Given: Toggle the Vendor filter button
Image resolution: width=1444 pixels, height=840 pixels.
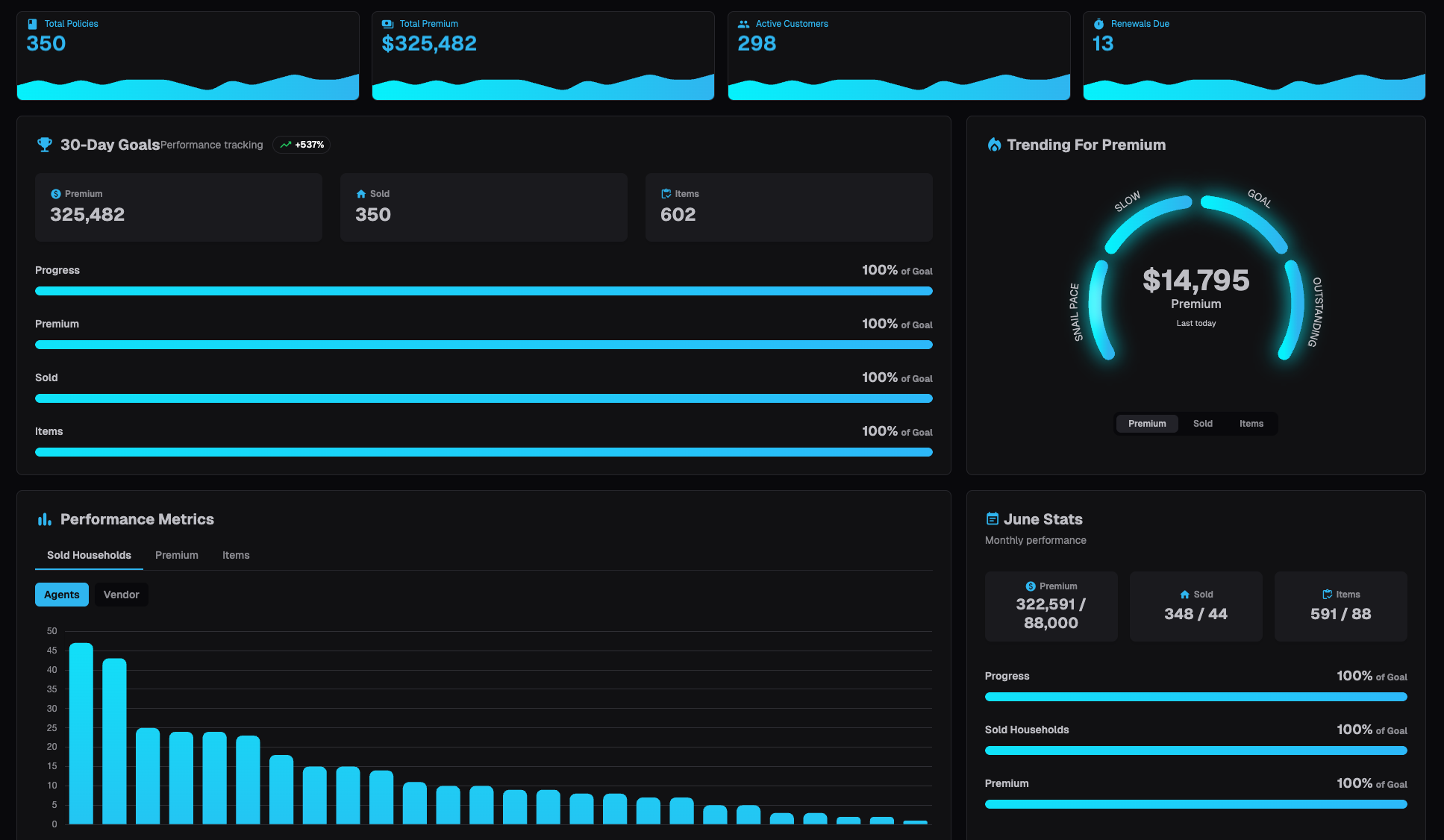Looking at the screenshot, I should click(x=121, y=595).
